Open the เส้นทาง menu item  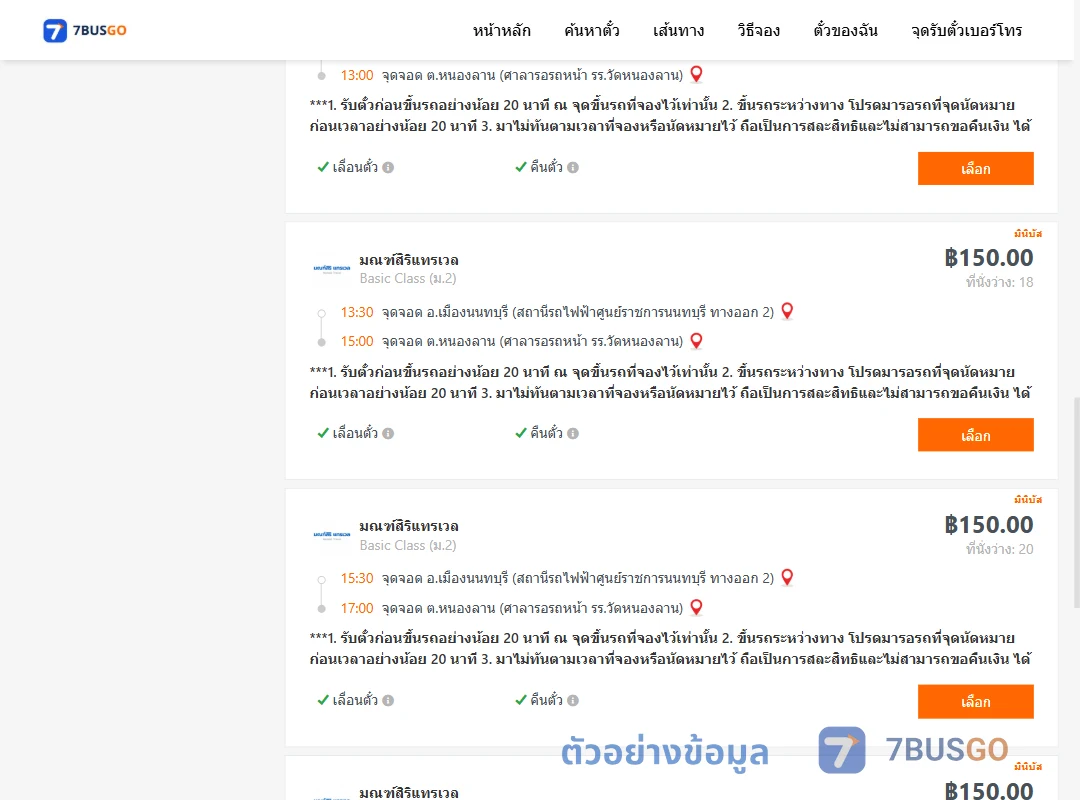point(678,30)
